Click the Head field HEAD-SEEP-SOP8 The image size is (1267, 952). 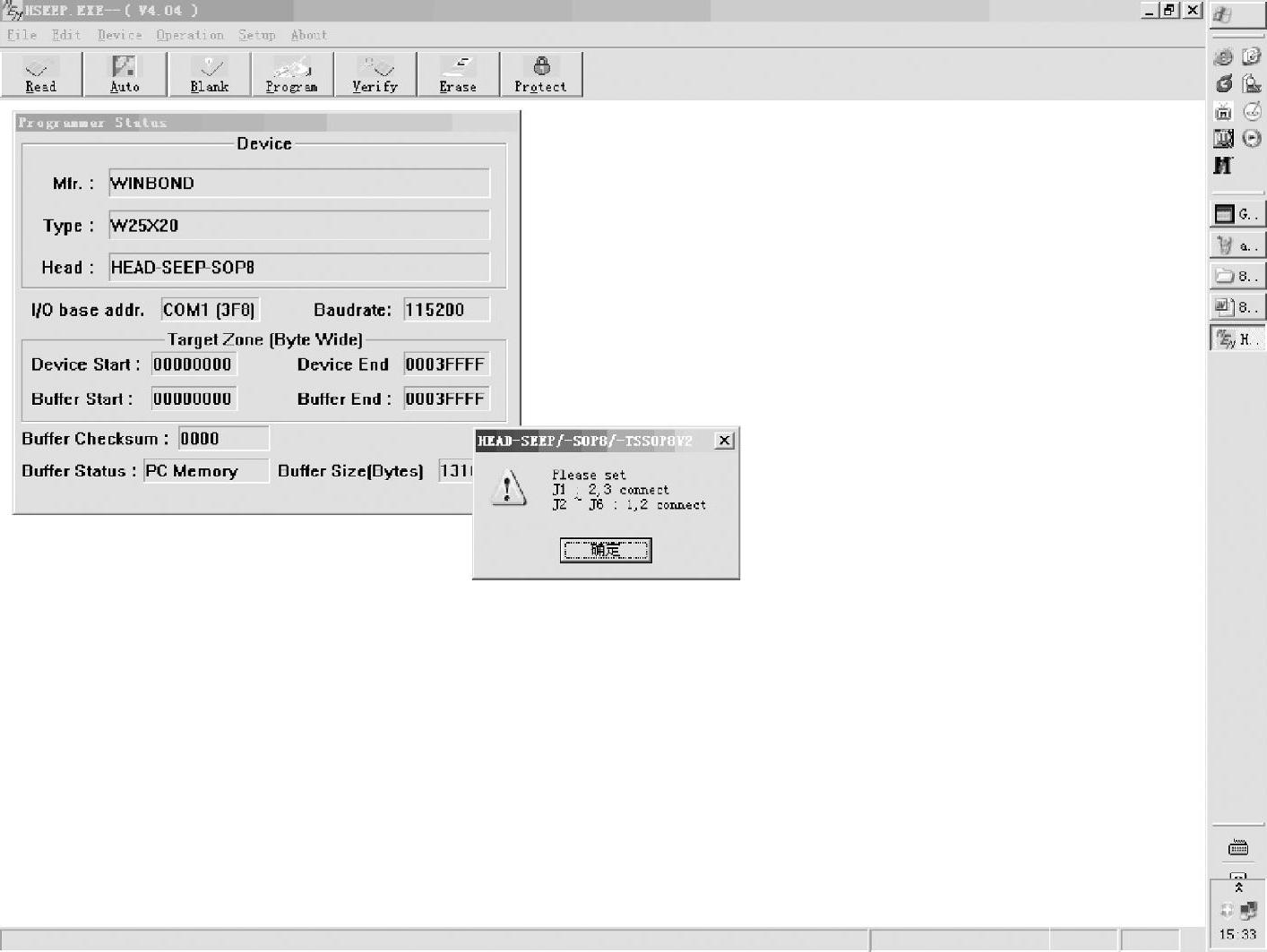coord(299,267)
